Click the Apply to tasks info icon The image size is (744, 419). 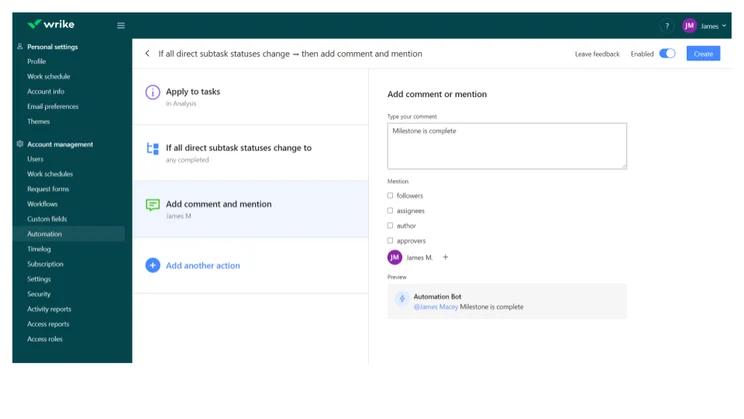point(152,92)
